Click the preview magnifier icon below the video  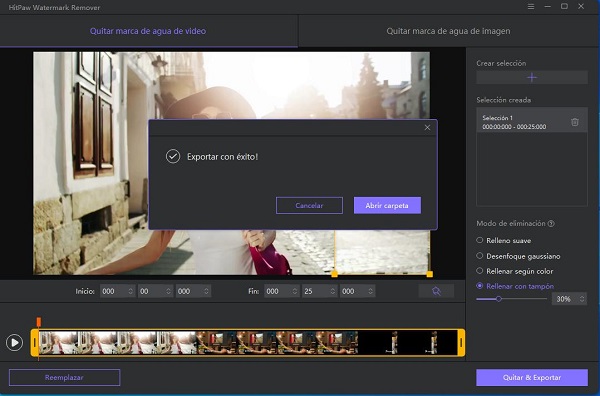pyautogui.click(x=436, y=291)
